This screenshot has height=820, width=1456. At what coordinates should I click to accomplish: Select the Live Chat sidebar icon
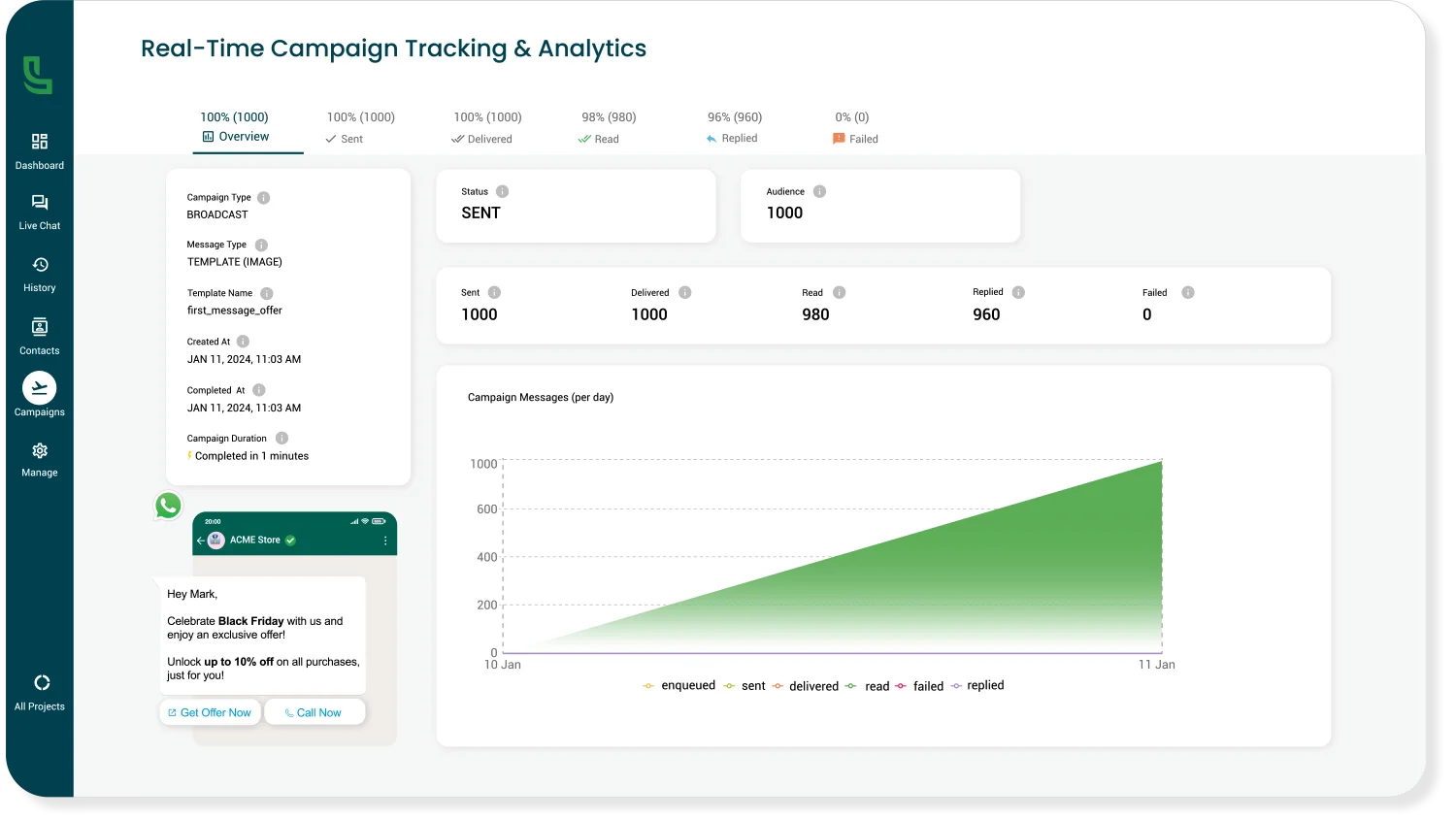click(39, 210)
